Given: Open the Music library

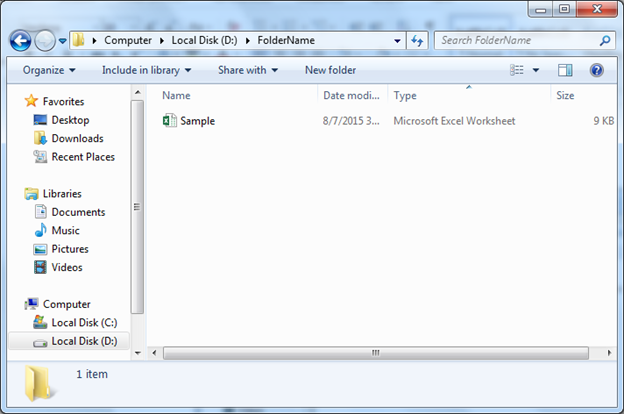Looking at the screenshot, I should (66, 230).
